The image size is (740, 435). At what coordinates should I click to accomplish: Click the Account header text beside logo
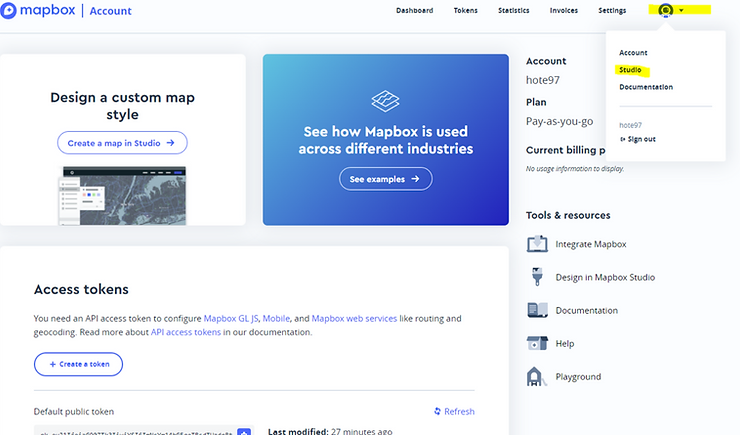[110, 11]
